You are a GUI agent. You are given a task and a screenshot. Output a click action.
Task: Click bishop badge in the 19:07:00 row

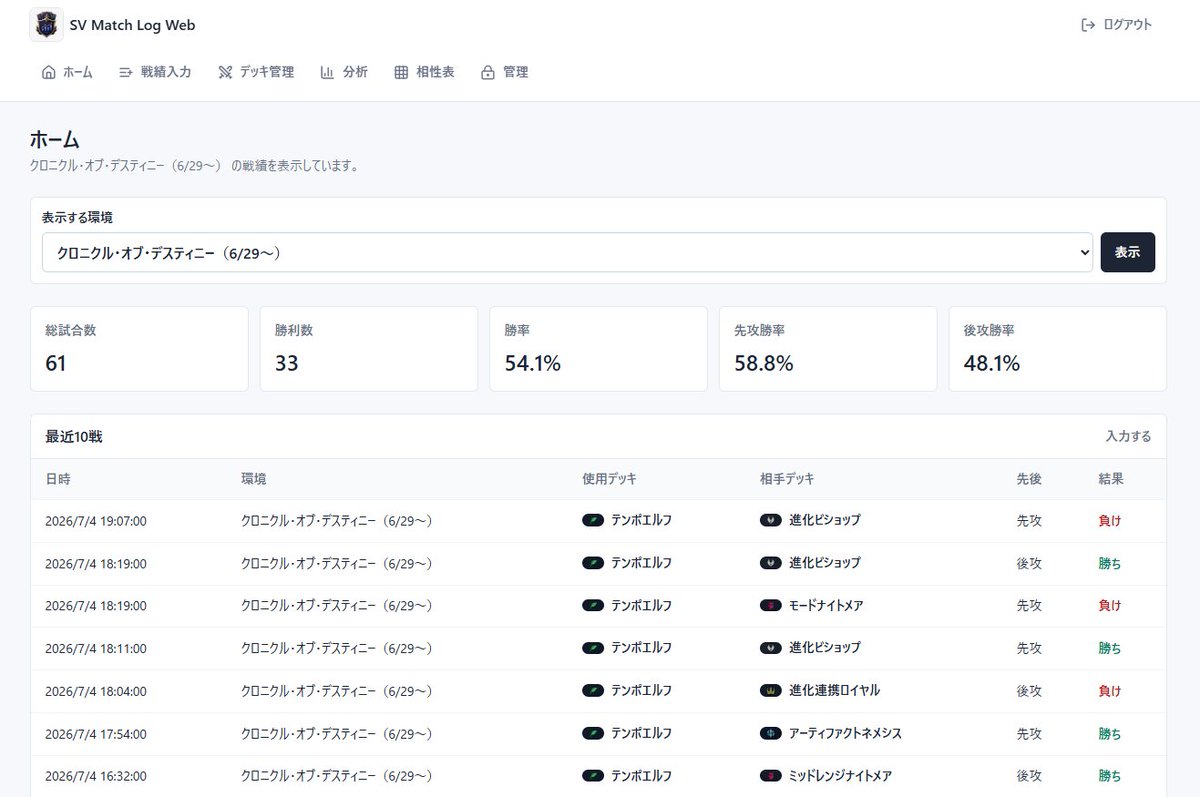point(770,520)
